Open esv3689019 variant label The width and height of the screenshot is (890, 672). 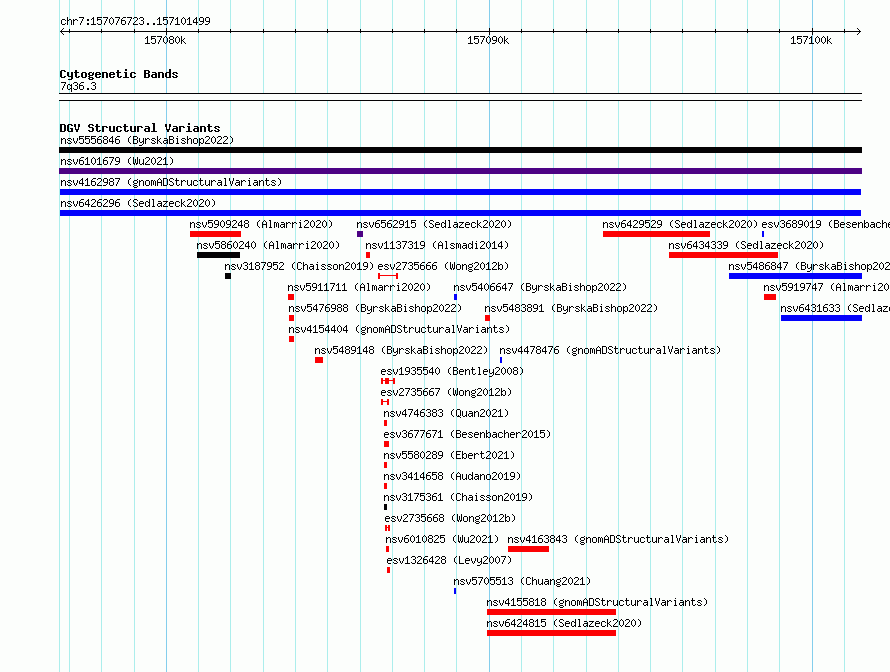[x=825, y=224]
